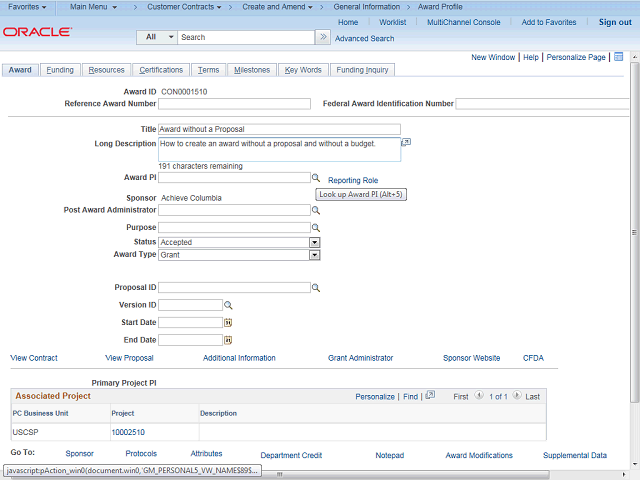Click the Sign out link
The height and width of the screenshot is (480, 640).
point(615,22)
